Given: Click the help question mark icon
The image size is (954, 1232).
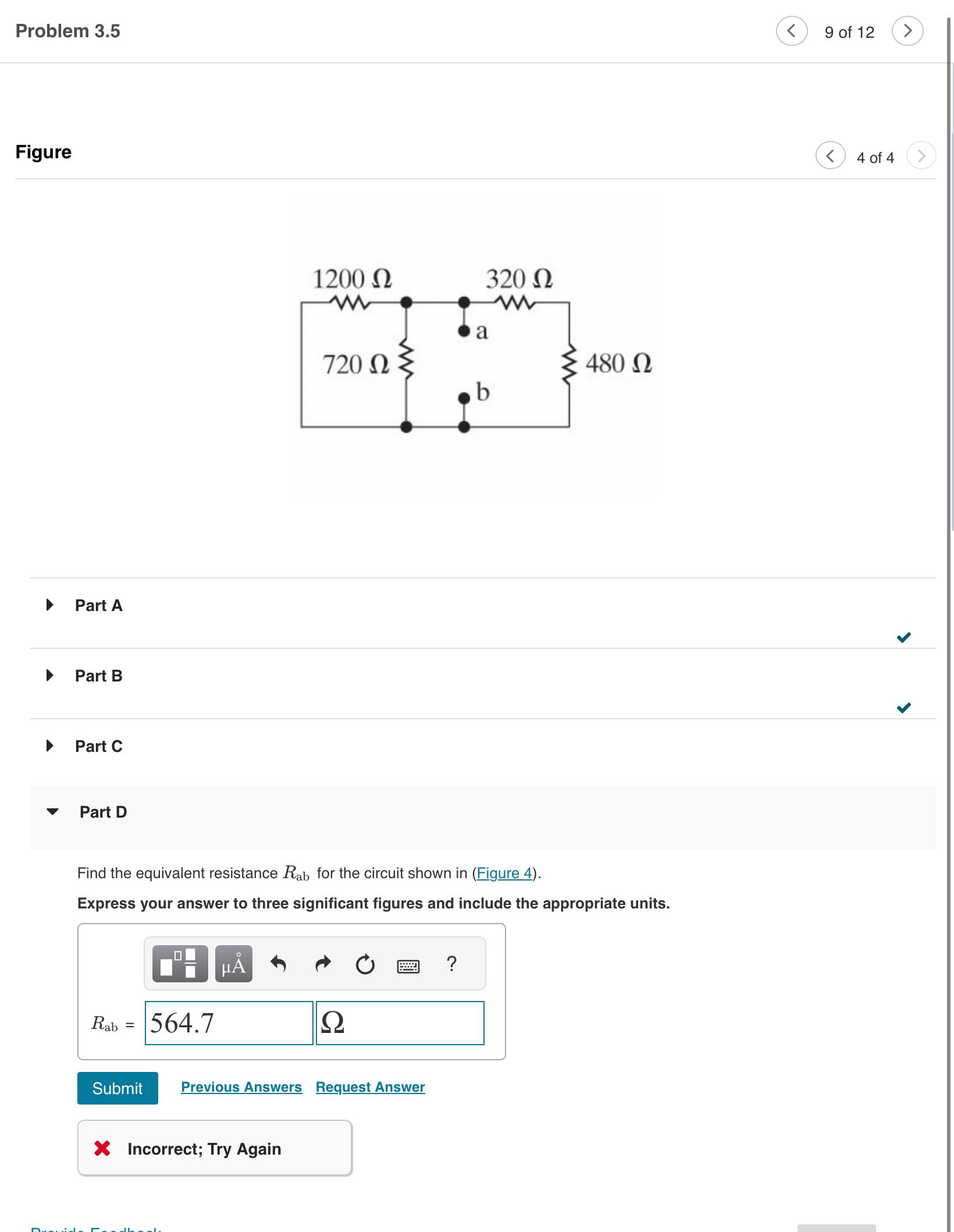Looking at the screenshot, I should pyautogui.click(x=453, y=964).
